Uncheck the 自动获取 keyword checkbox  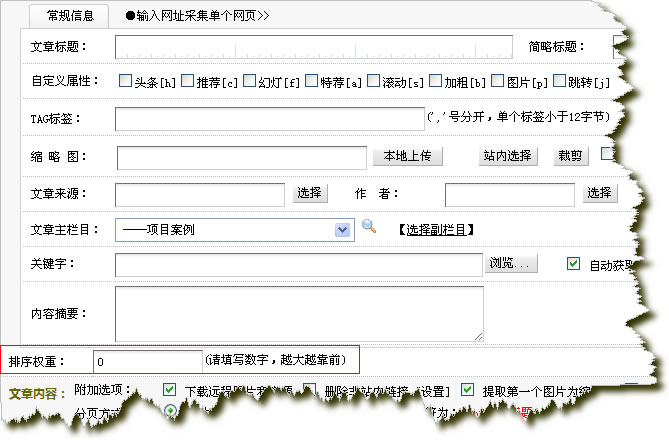(573, 264)
